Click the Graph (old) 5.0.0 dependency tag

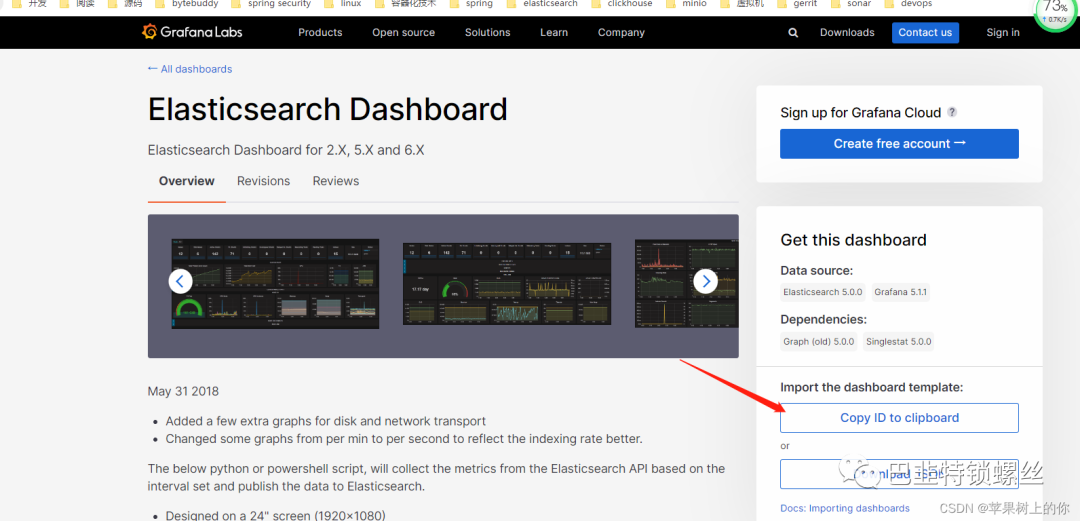(x=819, y=342)
